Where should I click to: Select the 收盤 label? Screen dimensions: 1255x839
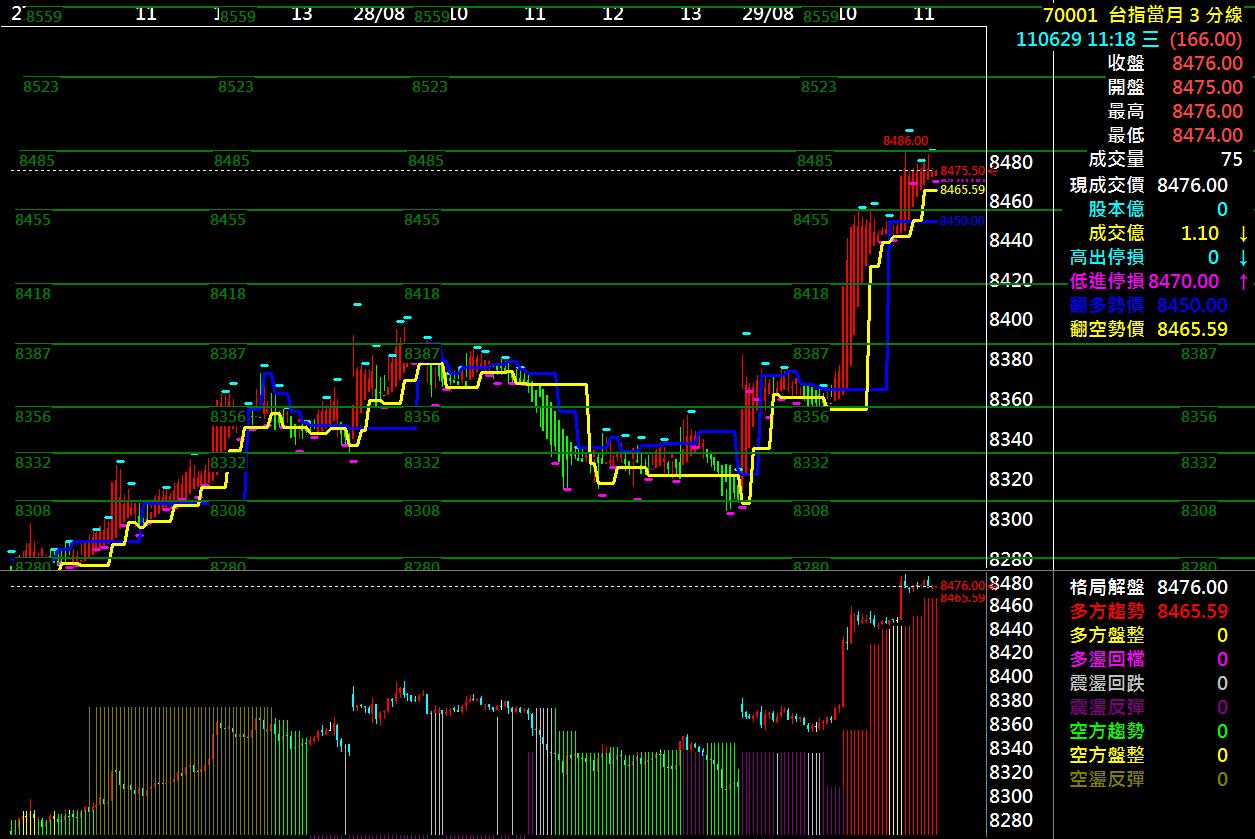pos(1126,63)
